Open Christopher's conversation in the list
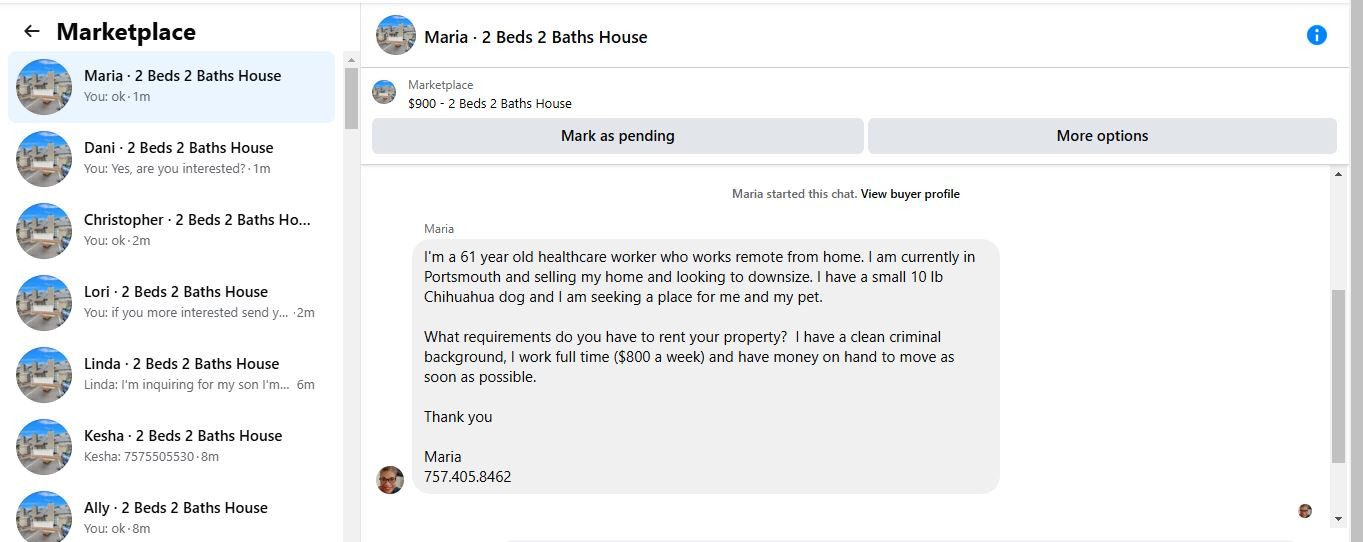Viewport: 1363px width, 542px height. (172, 231)
